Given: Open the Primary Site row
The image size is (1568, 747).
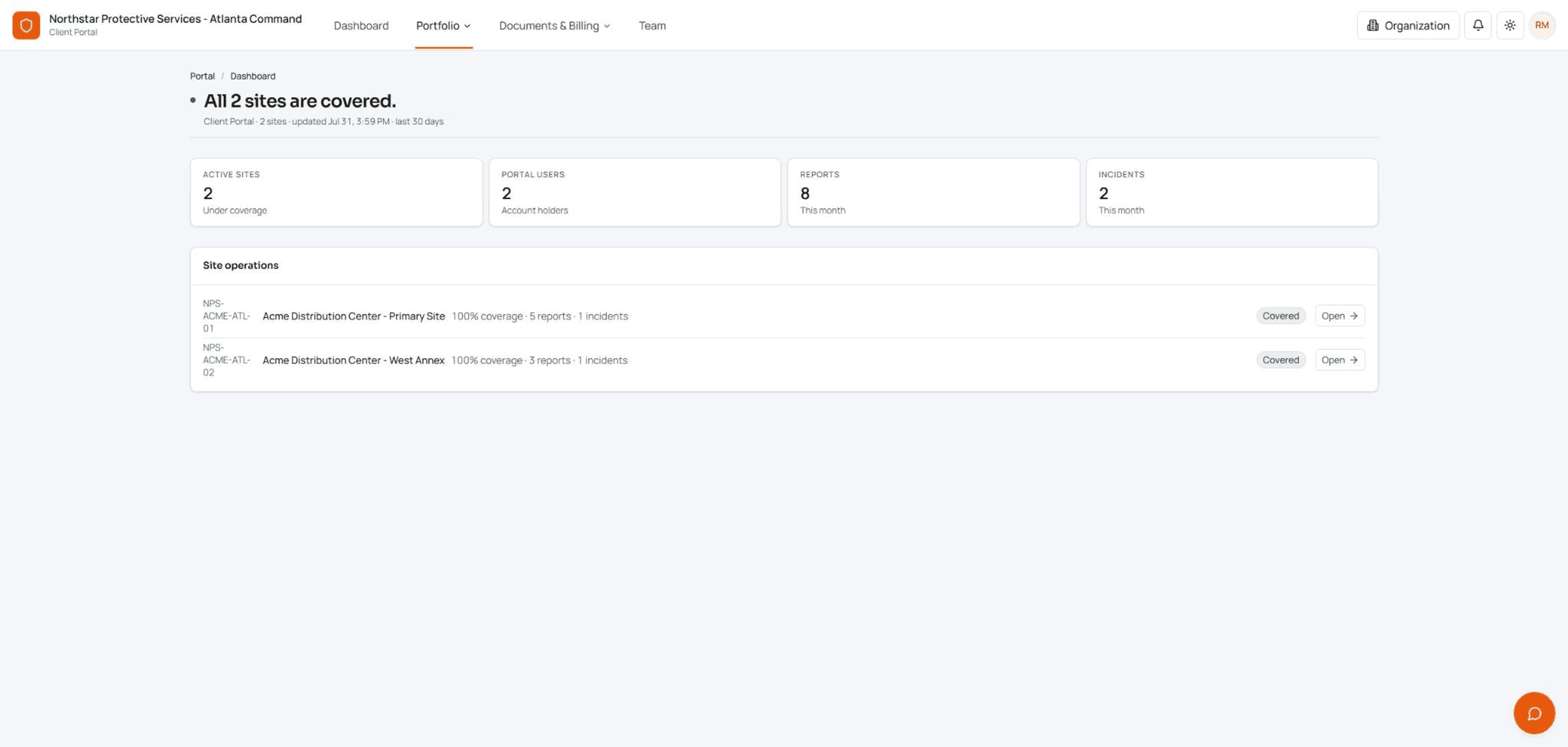Looking at the screenshot, I should 1339,315.
